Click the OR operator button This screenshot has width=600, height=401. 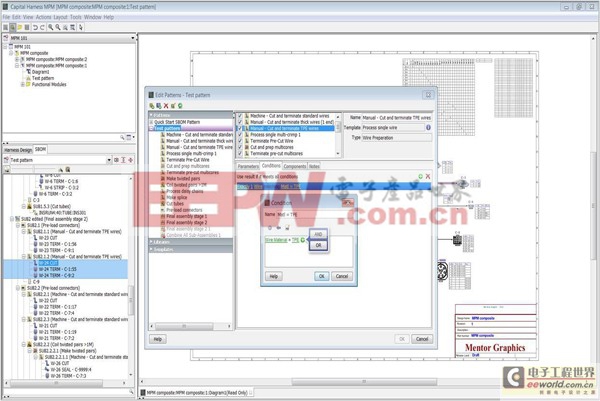click(x=318, y=245)
